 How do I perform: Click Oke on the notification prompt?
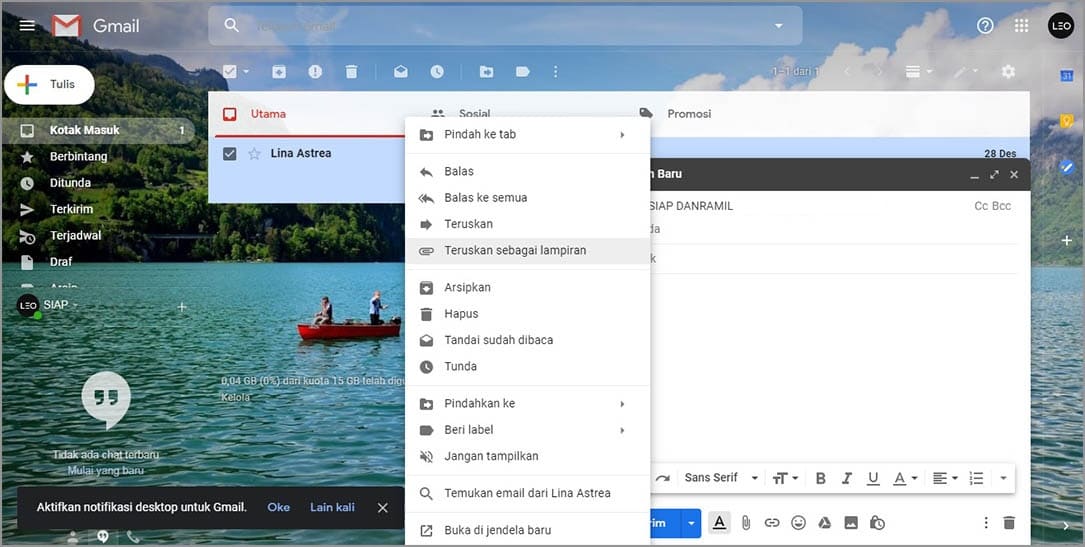[x=278, y=507]
